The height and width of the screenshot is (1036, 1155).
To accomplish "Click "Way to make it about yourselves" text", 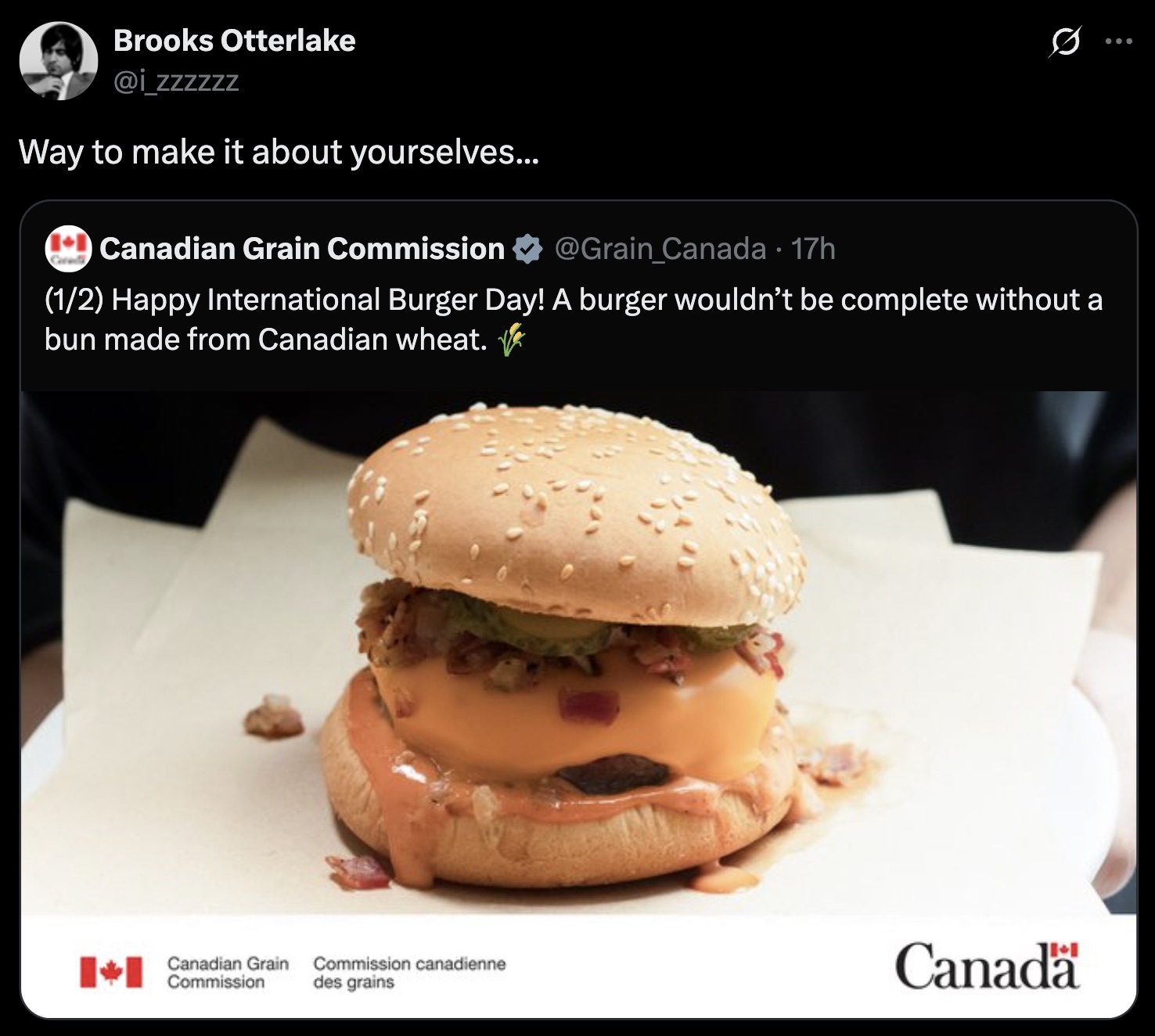I will pyautogui.click(x=279, y=152).
